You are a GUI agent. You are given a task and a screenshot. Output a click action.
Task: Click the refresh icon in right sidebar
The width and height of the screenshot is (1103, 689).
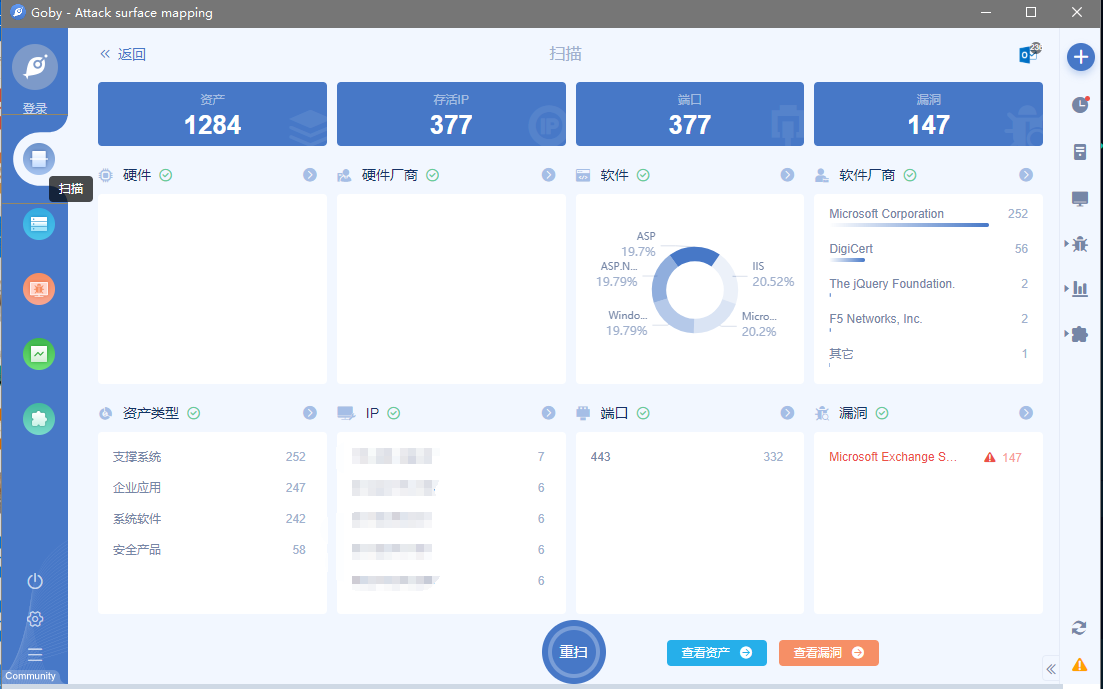point(1079,628)
